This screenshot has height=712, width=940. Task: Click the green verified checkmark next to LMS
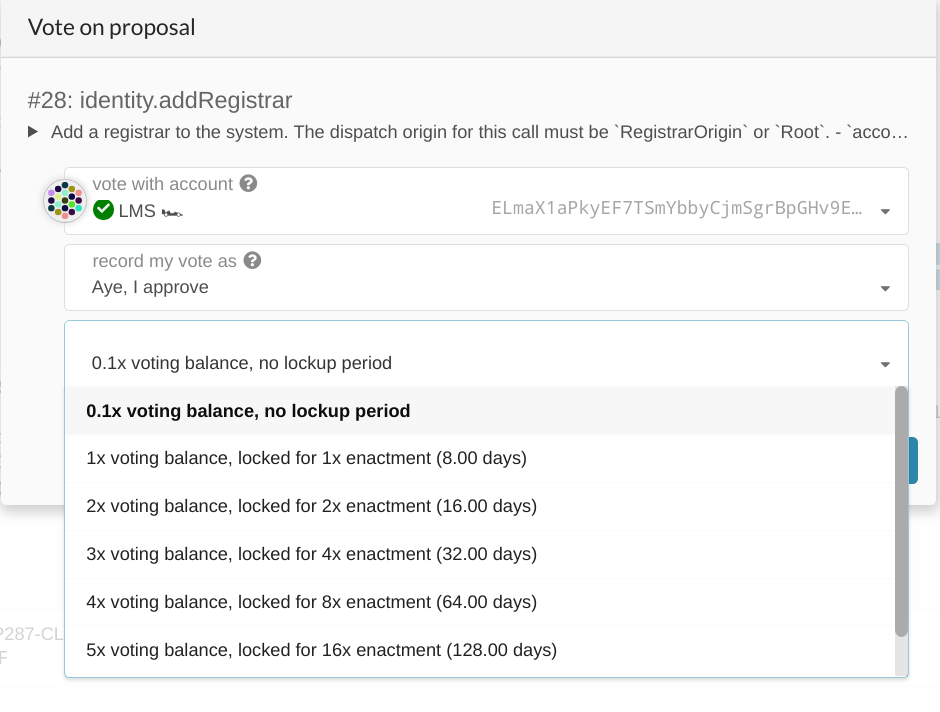(103, 211)
